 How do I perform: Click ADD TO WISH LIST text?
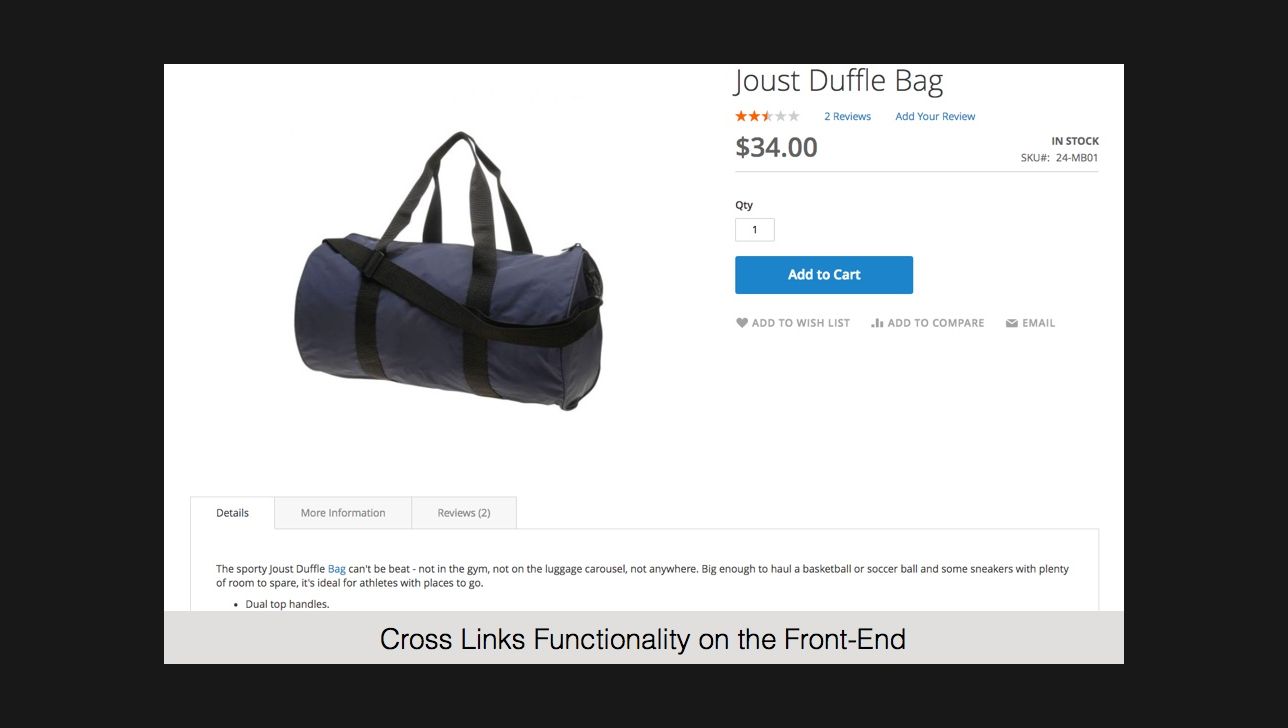tap(801, 323)
